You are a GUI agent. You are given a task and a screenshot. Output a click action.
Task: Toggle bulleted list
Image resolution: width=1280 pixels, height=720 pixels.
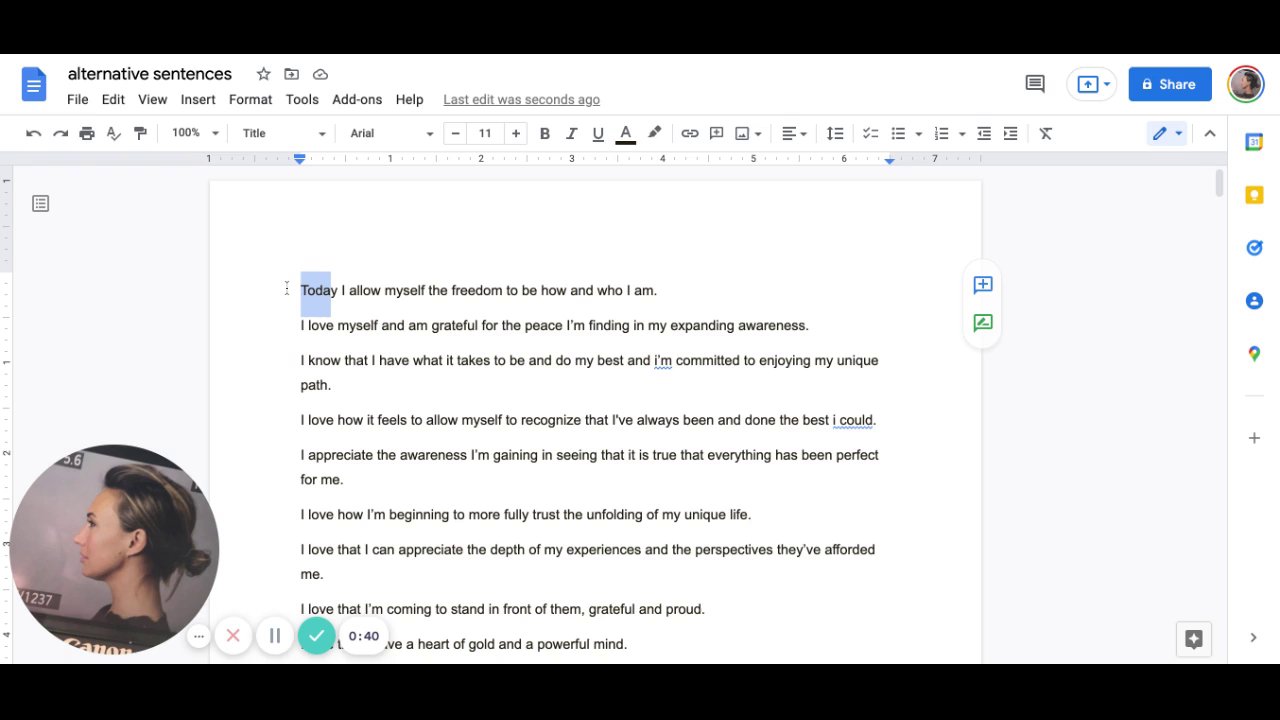(x=898, y=133)
